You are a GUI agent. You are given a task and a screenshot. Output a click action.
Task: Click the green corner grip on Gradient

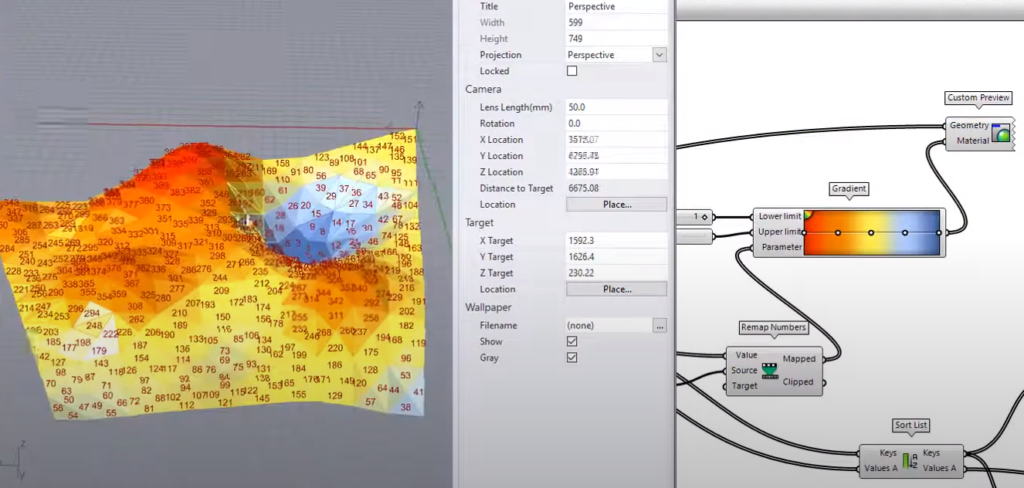pyautogui.click(x=808, y=214)
